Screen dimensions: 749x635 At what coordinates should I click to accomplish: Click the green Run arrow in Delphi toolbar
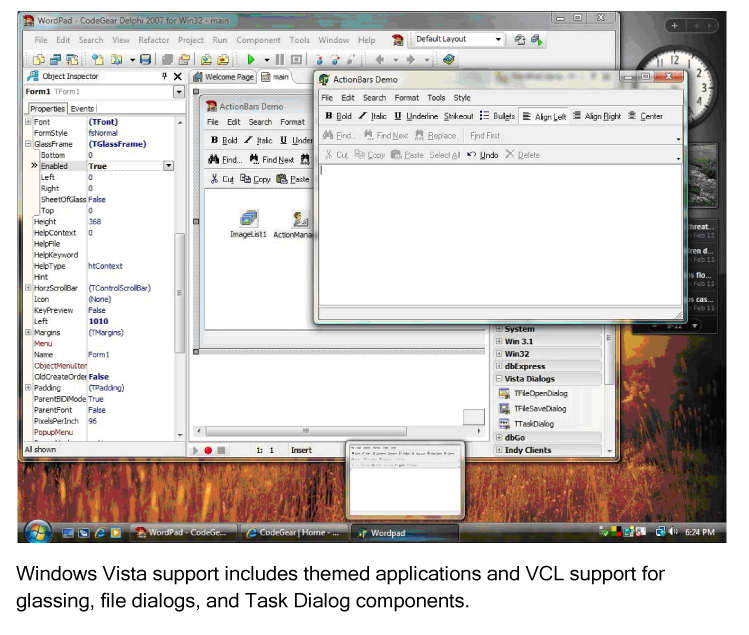click(x=250, y=59)
